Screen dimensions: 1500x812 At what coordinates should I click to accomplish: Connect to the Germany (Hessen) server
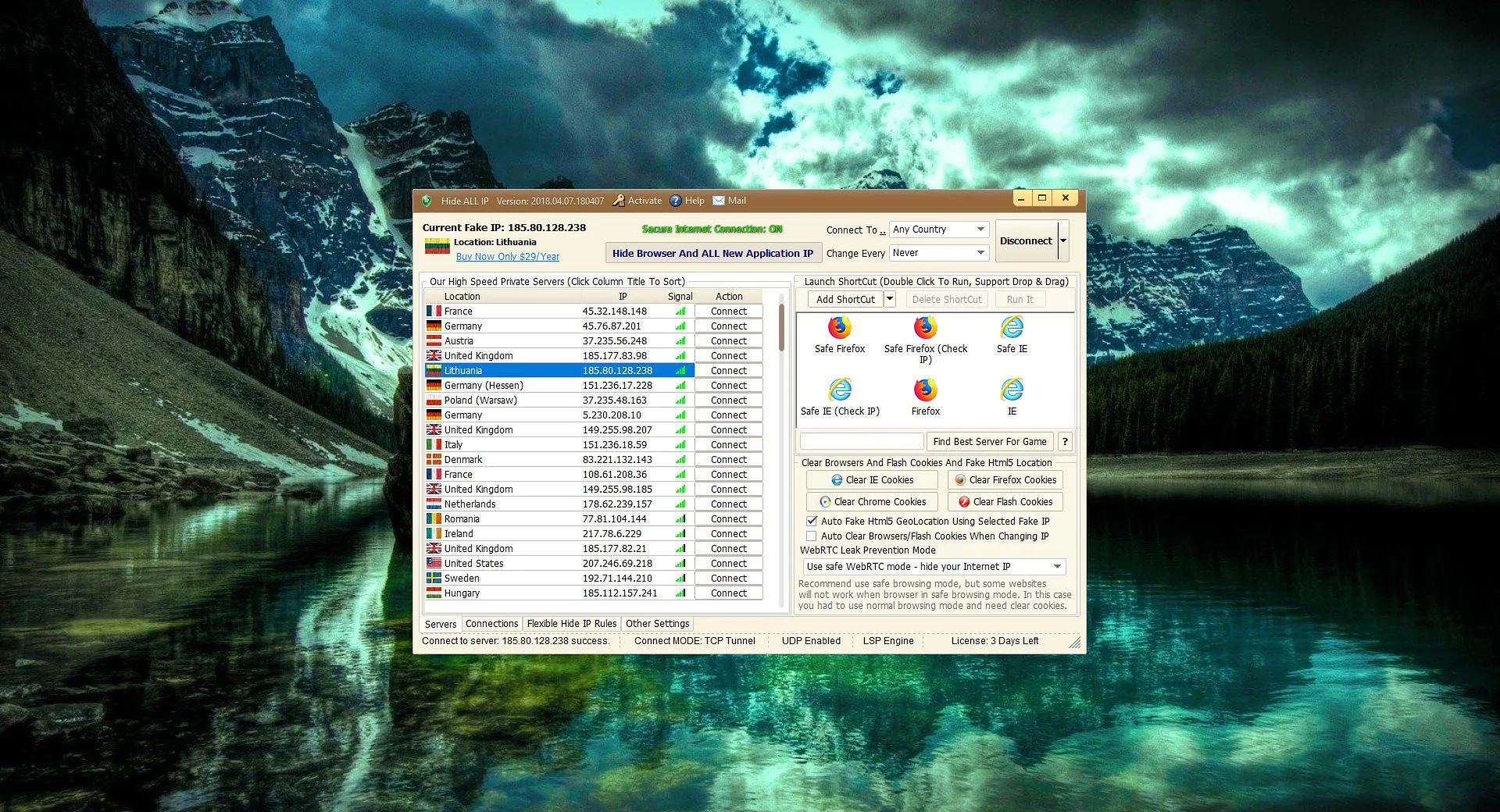point(729,385)
